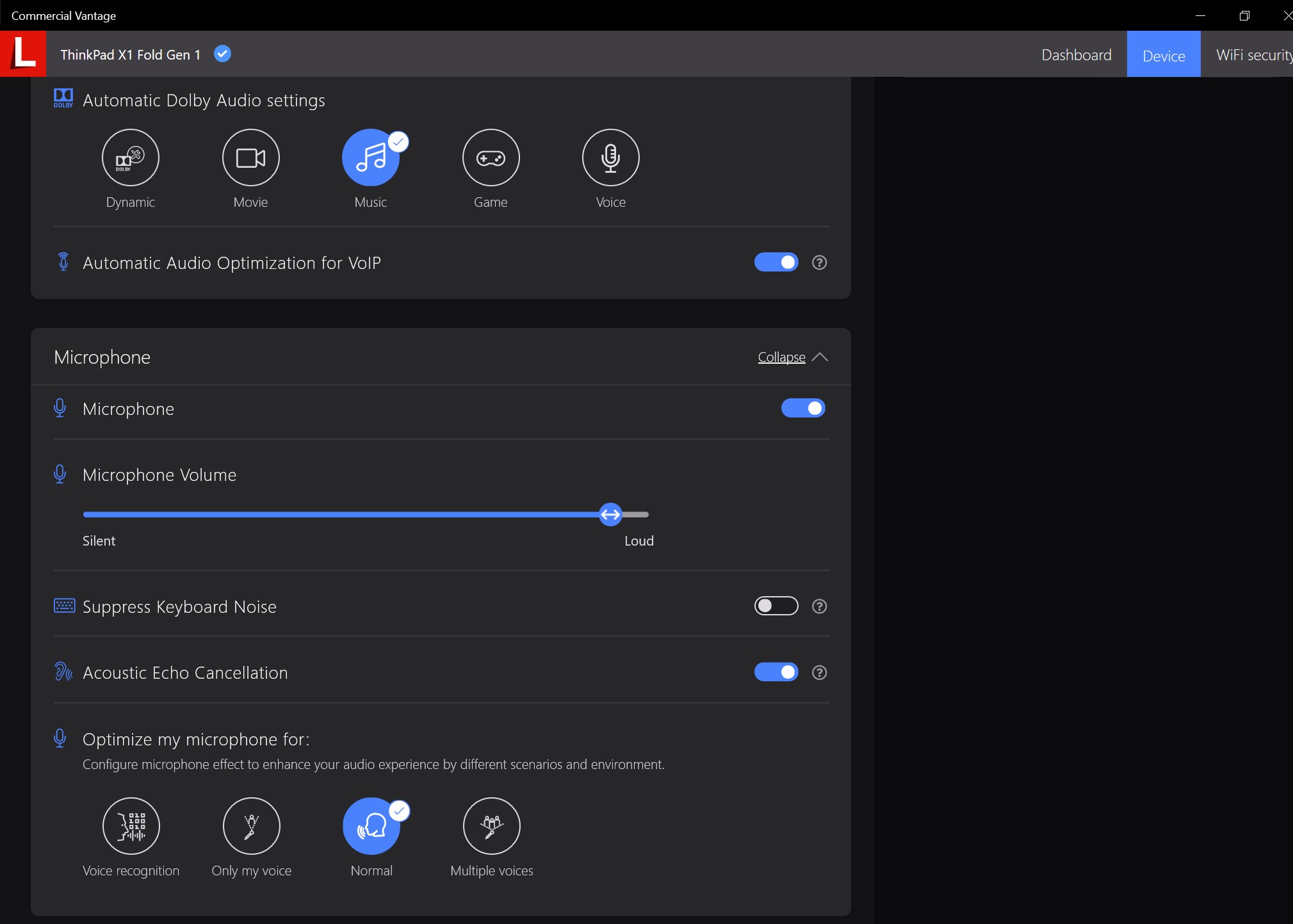Choose Multiple voices microphone mode

(491, 826)
